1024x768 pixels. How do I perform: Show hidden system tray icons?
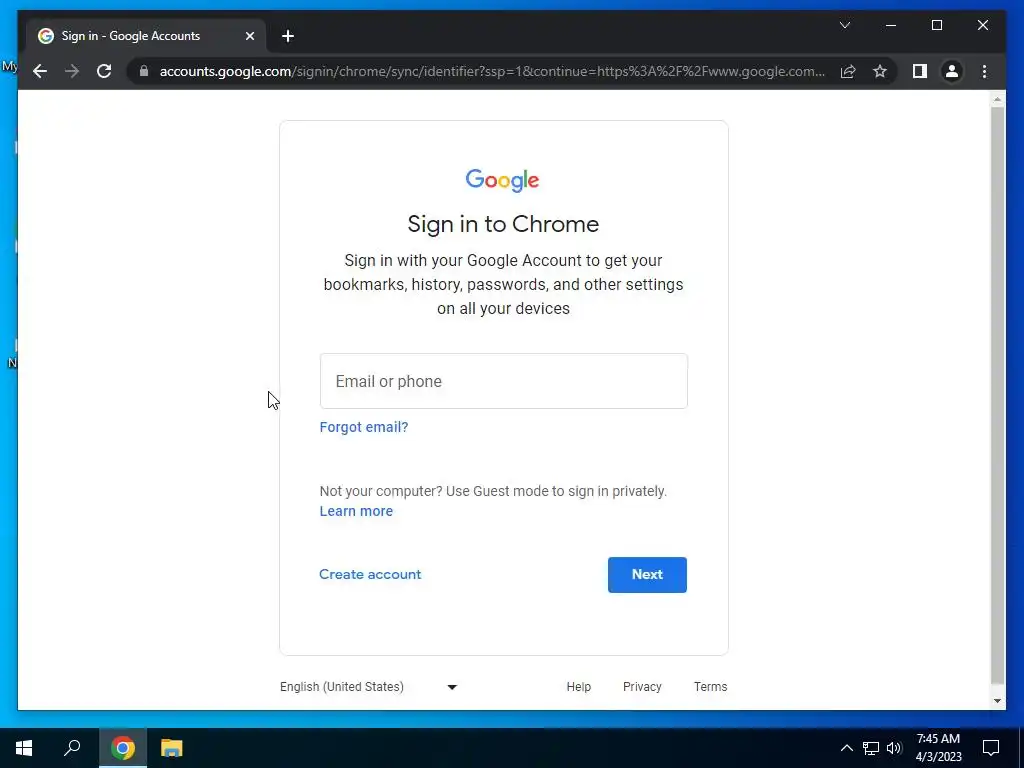pyautogui.click(x=846, y=748)
